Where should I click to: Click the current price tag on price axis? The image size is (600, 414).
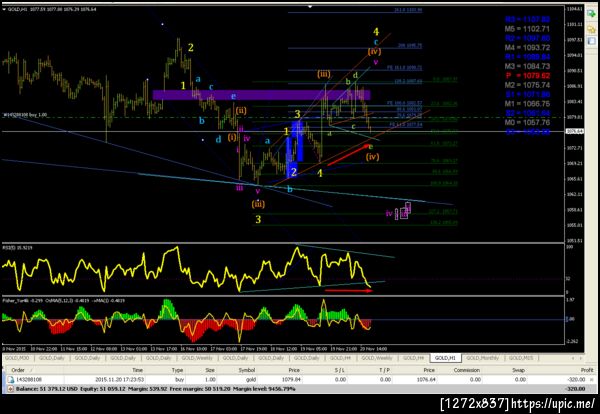(575, 131)
